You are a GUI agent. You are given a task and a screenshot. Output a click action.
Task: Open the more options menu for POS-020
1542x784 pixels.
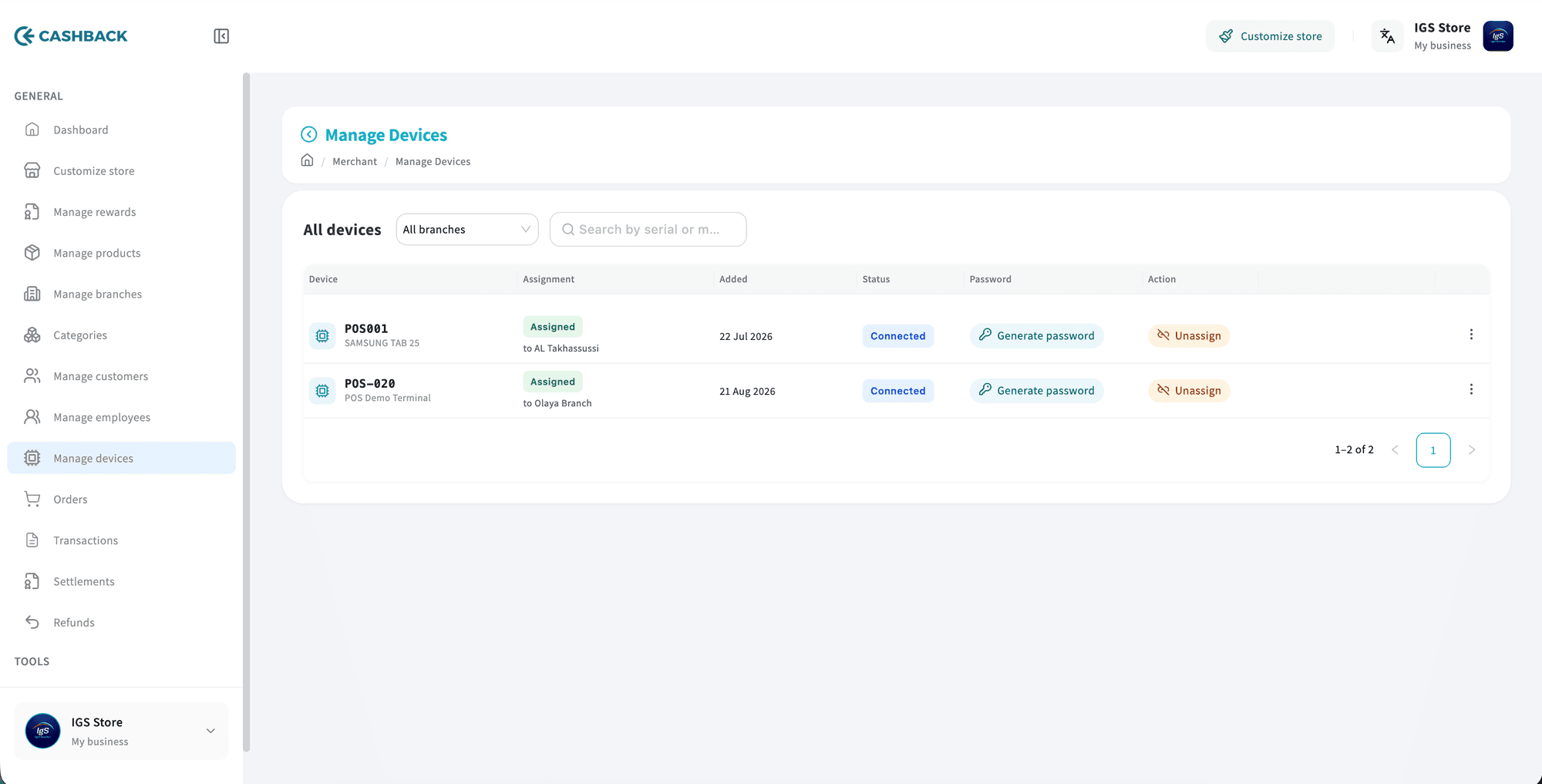tap(1471, 389)
